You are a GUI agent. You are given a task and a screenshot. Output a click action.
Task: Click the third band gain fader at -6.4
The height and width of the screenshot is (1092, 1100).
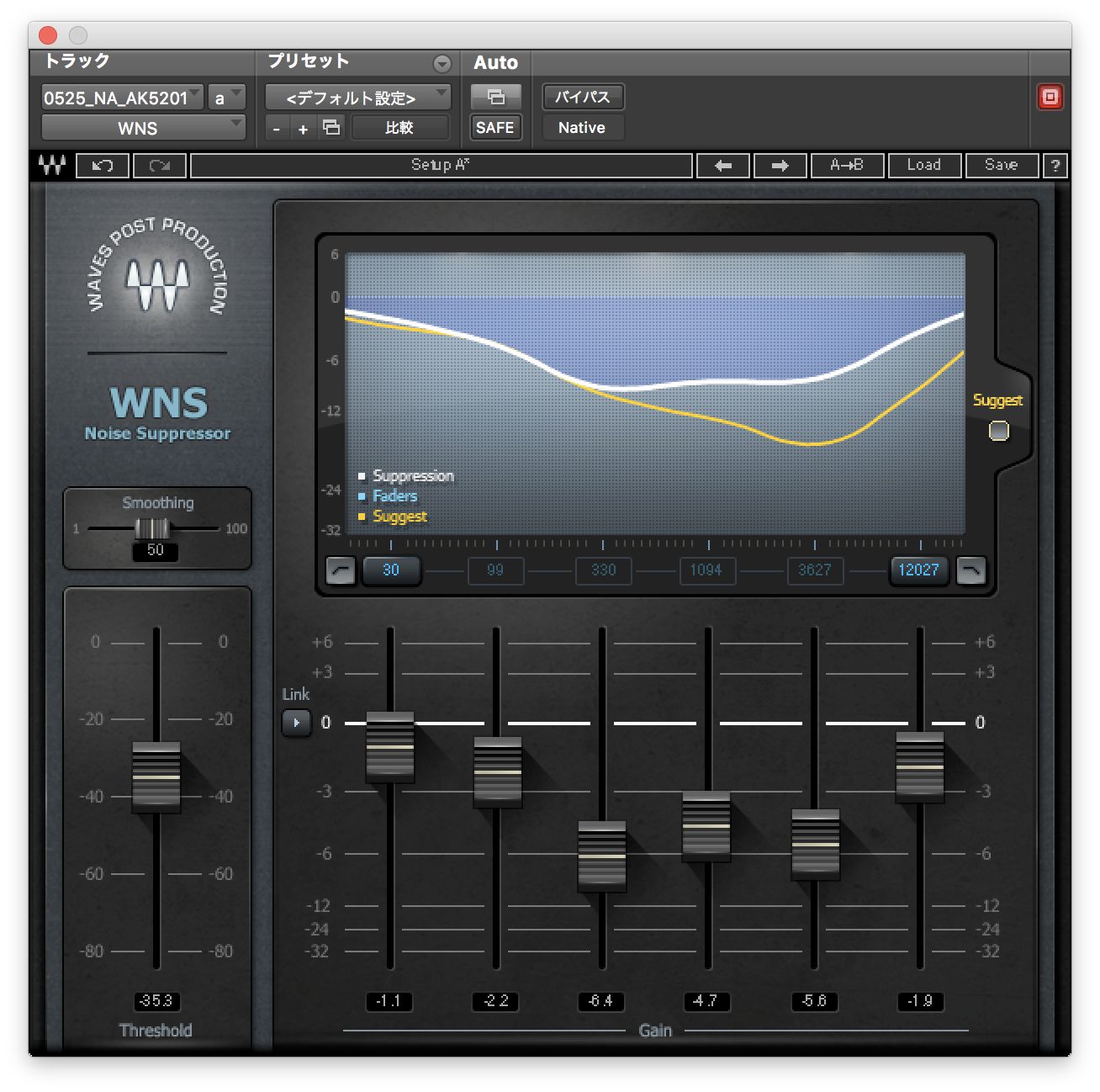(602, 856)
